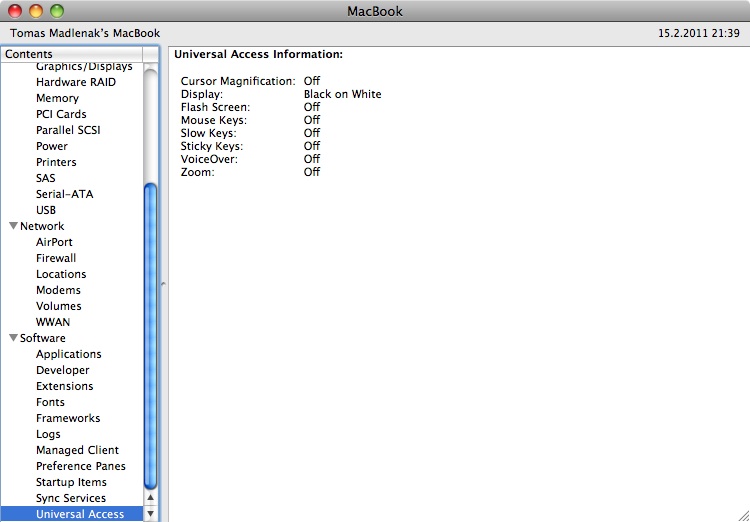Select Memory in the sidebar

click(57, 98)
